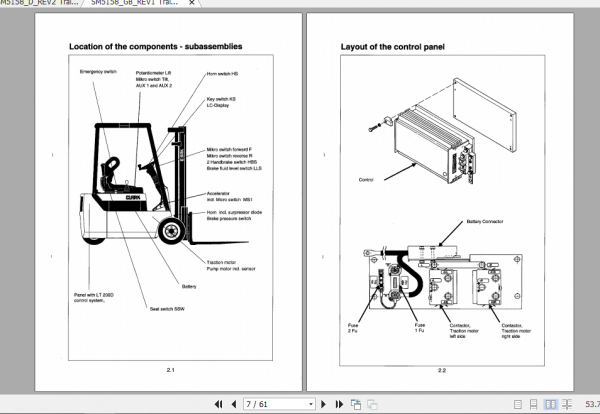Viewport: 600px width, 414px height.
Task: Click the control unit box drawing
Action: [x=434, y=145]
